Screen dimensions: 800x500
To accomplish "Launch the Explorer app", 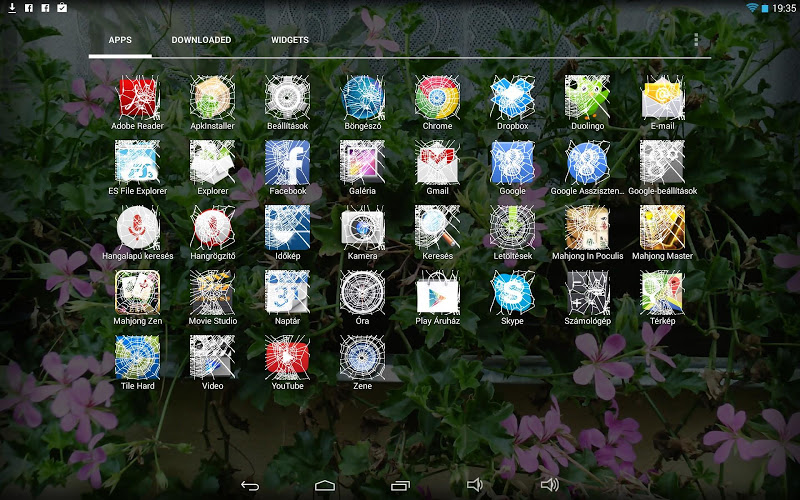I will click(x=212, y=163).
